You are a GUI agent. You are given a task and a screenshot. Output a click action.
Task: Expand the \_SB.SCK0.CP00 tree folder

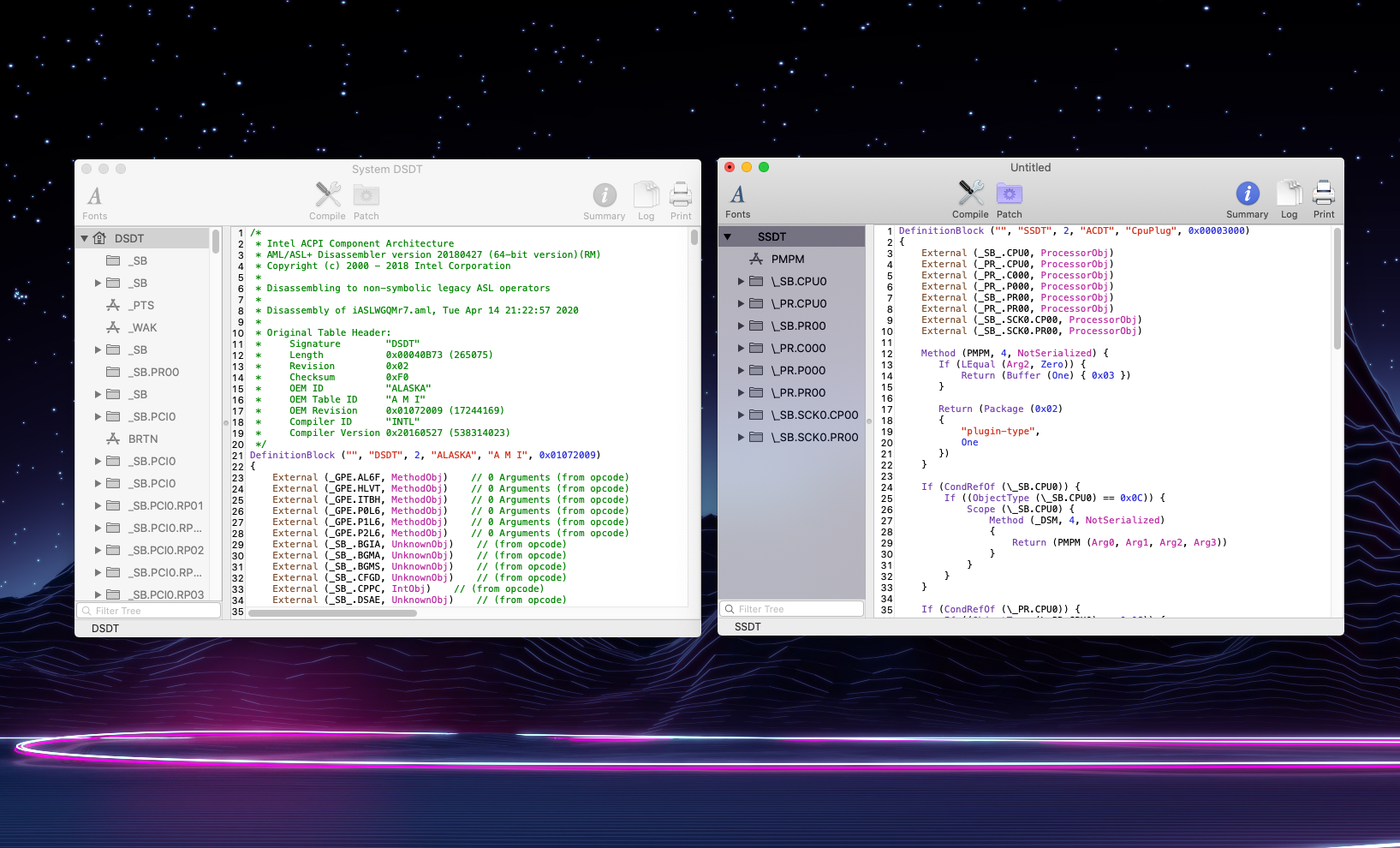[x=742, y=415]
